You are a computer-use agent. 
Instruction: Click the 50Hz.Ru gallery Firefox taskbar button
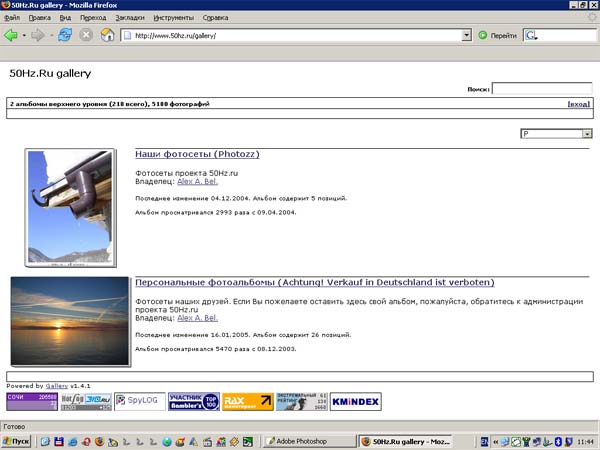tap(406, 441)
